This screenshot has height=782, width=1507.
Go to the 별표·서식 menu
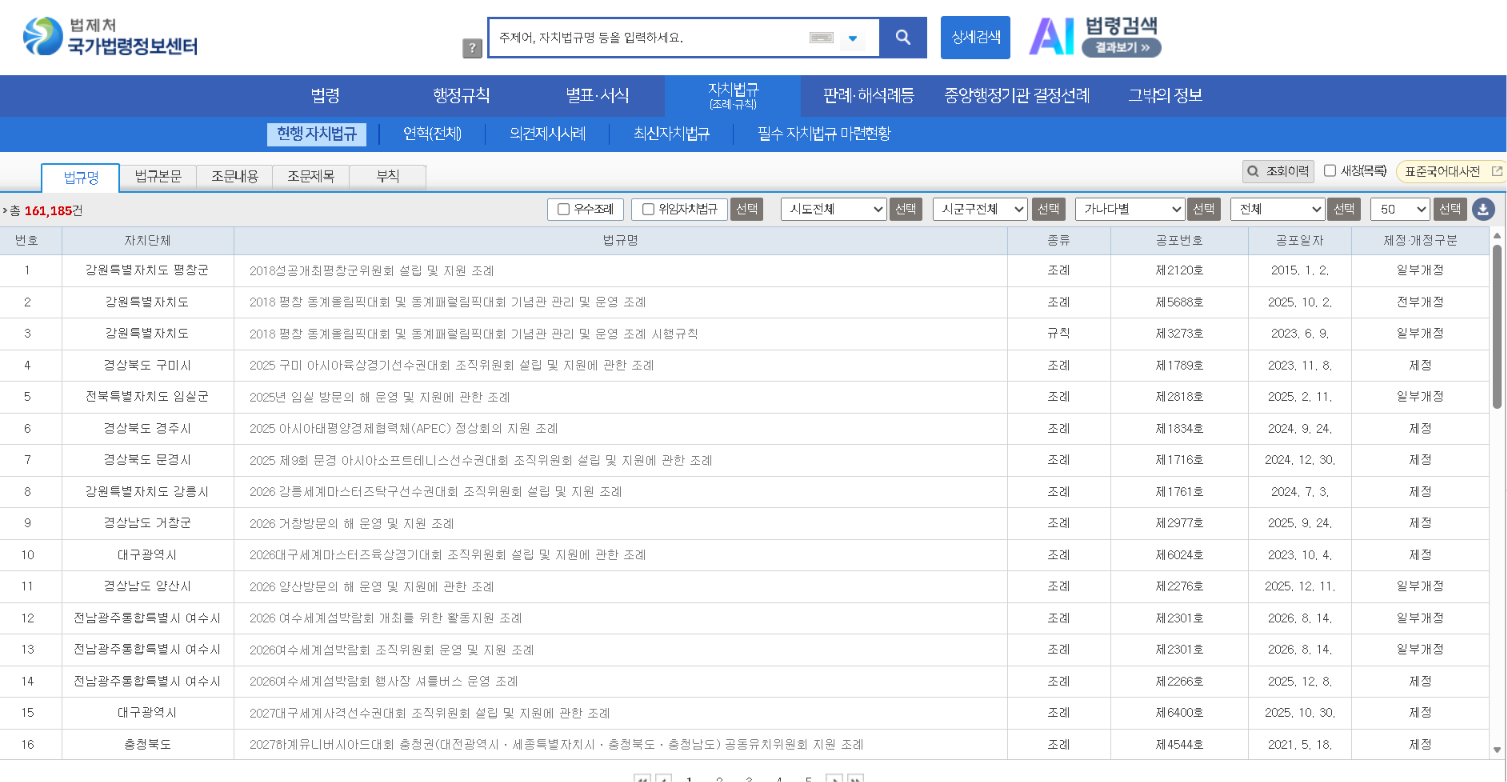click(x=597, y=96)
